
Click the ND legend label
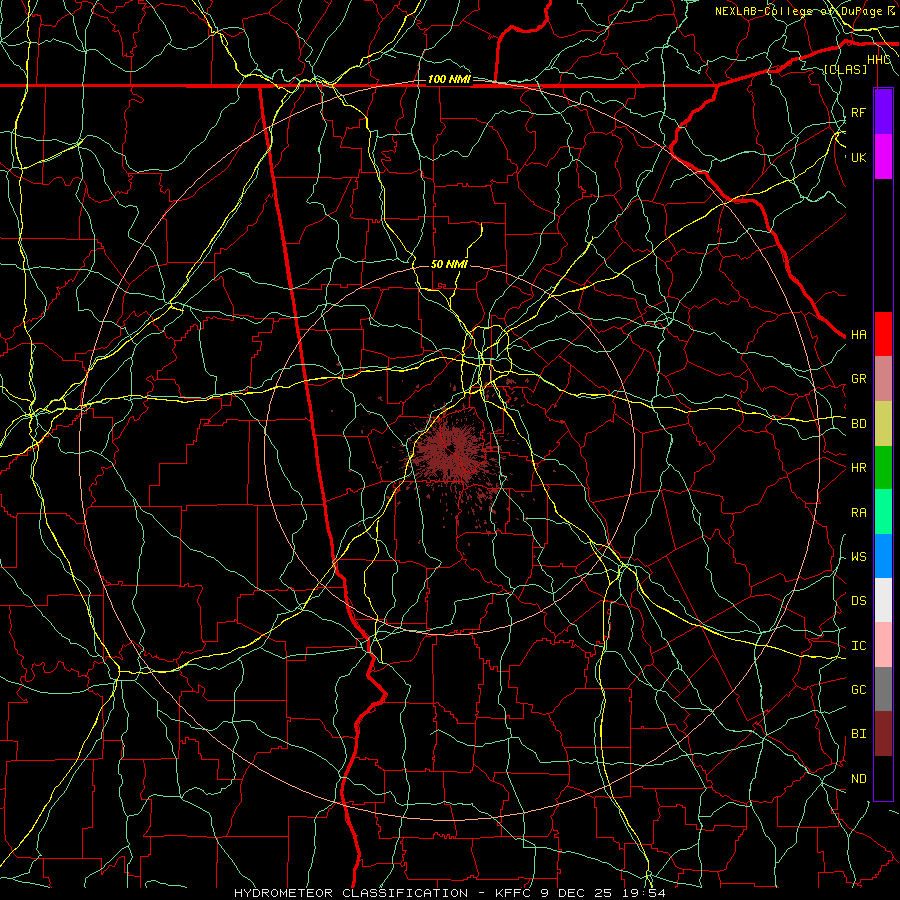858,779
